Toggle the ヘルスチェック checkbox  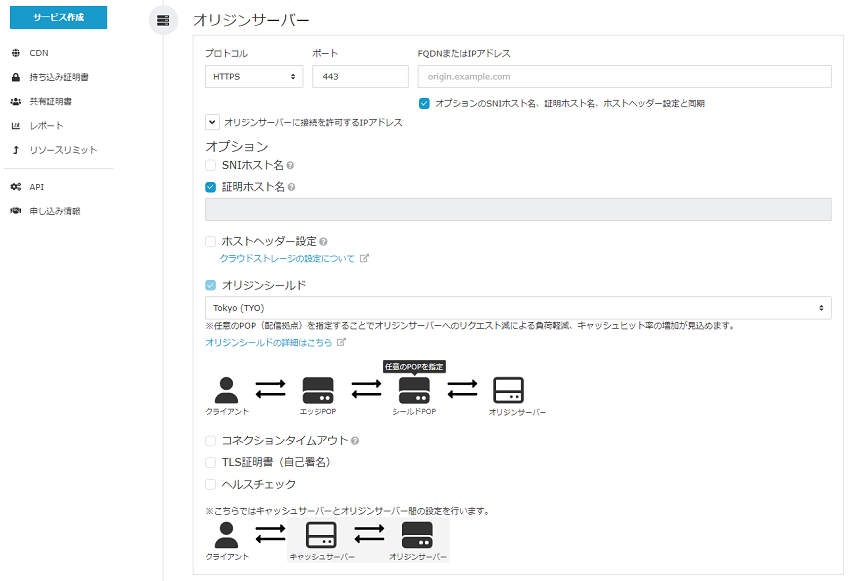tap(211, 484)
